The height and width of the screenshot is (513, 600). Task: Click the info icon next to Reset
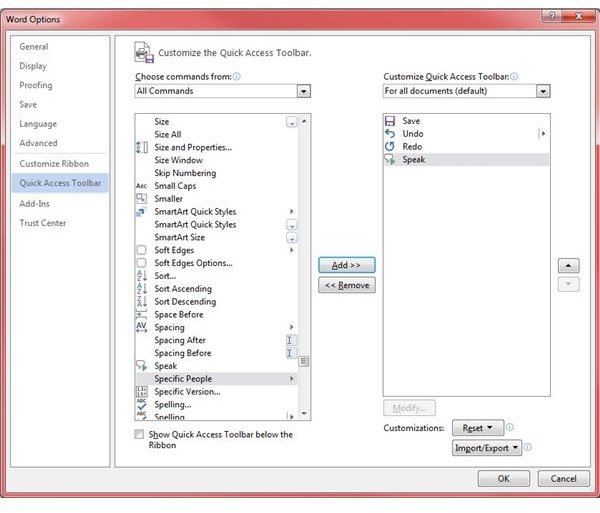509,427
